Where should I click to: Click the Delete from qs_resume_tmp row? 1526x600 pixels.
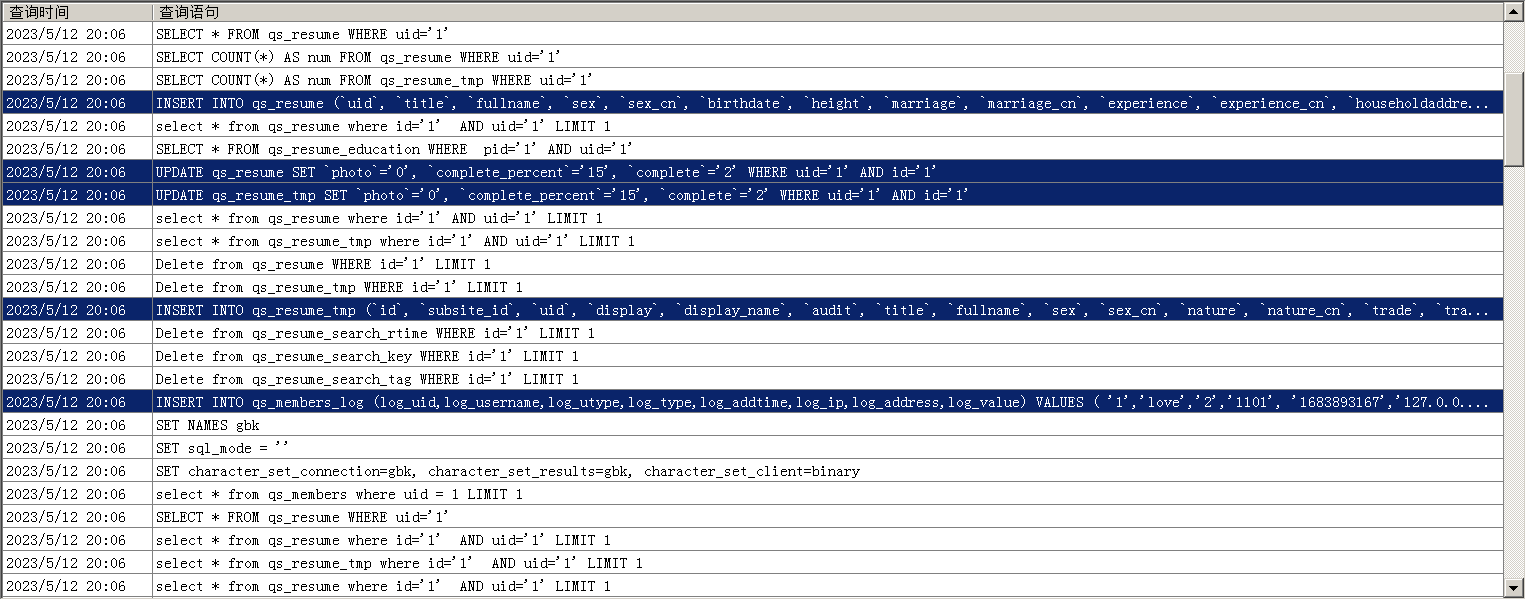point(339,287)
